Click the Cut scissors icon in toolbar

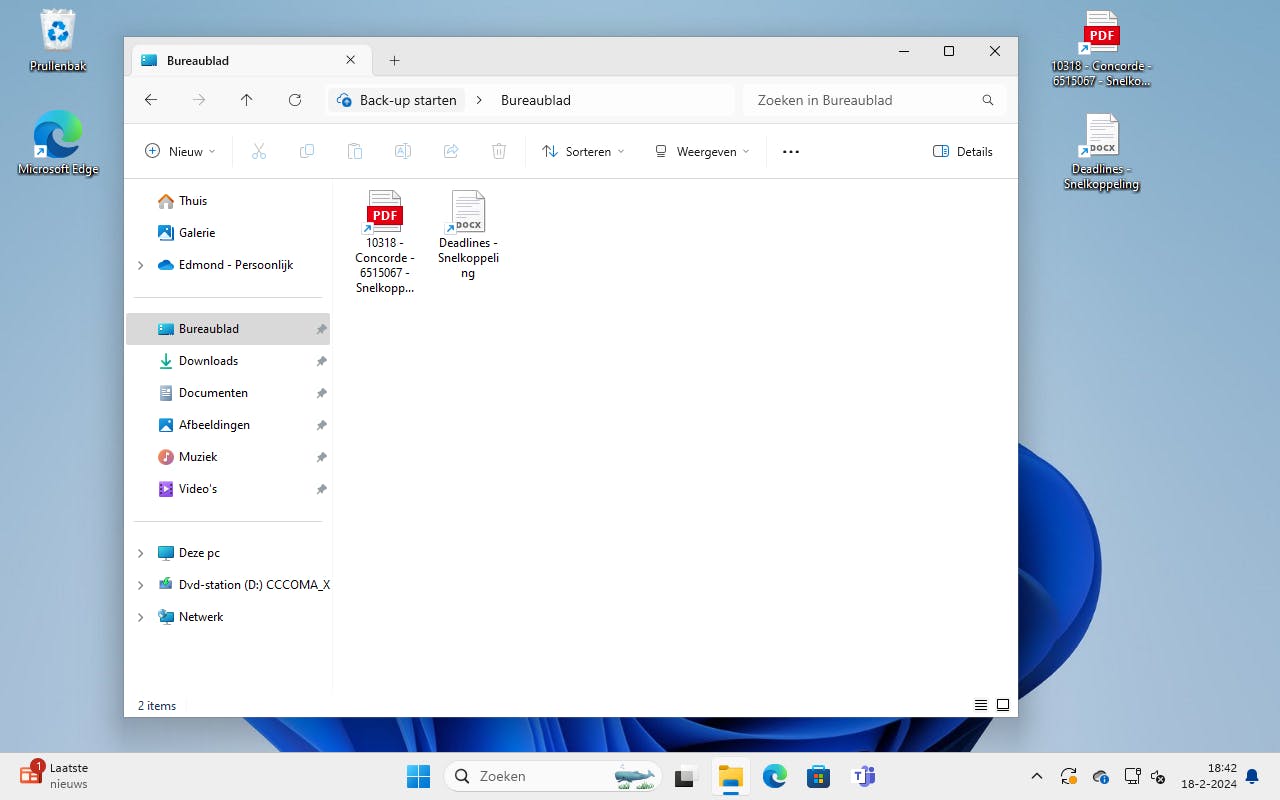tap(259, 151)
